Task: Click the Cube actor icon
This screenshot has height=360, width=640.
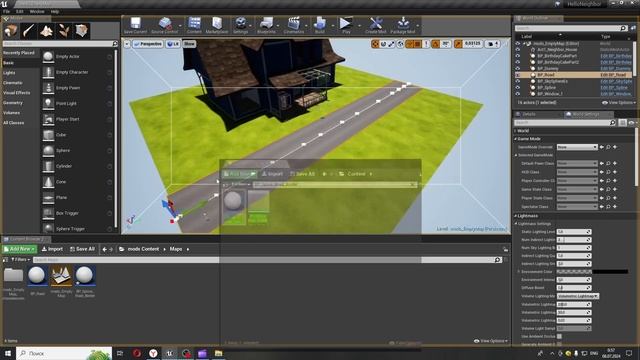Action: (48, 135)
